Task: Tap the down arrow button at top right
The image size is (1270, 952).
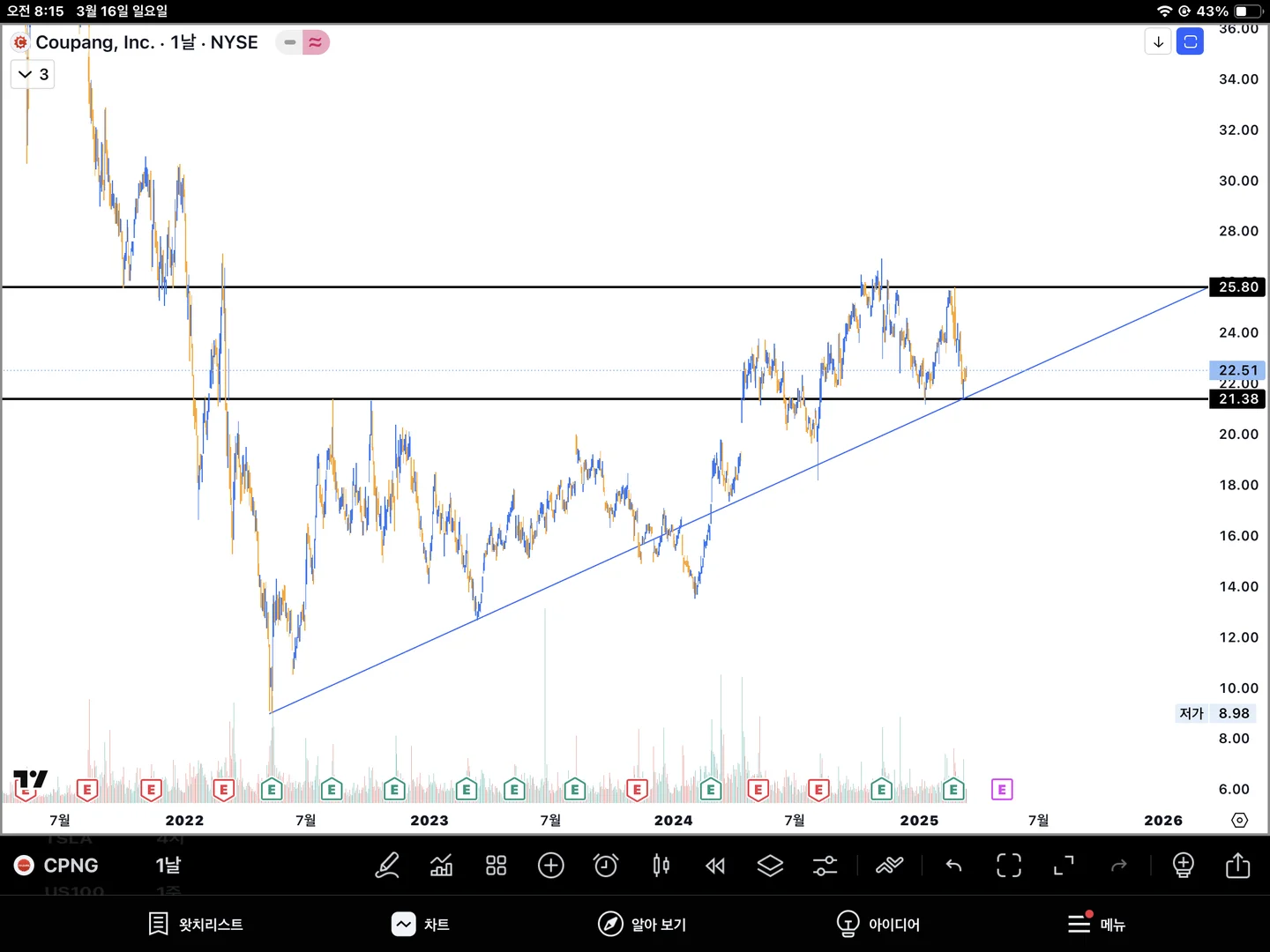Action: click(x=1158, y=41)
